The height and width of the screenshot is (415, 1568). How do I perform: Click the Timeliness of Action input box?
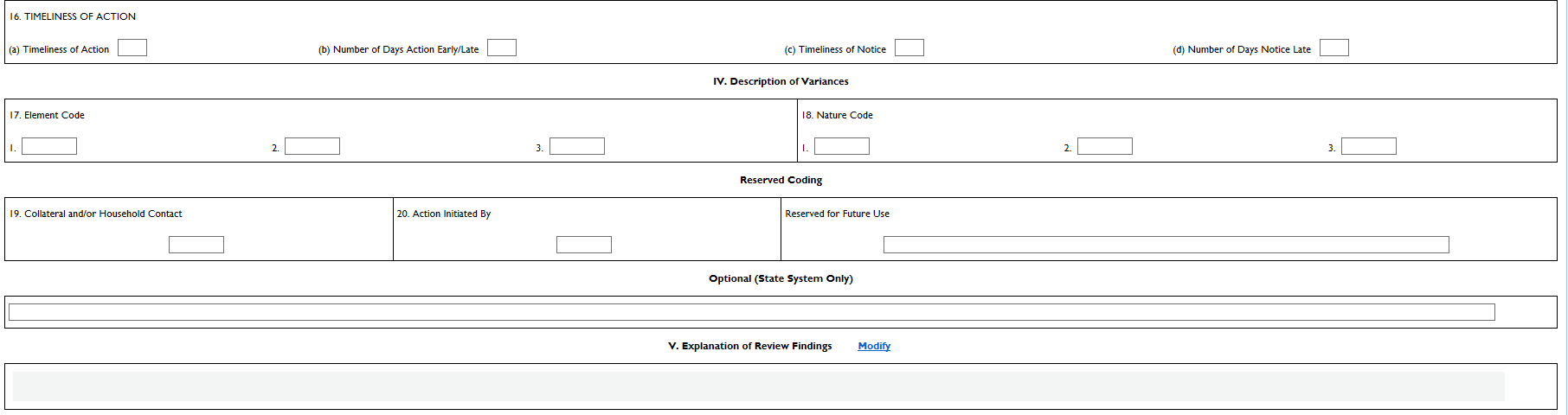(132, 48)
